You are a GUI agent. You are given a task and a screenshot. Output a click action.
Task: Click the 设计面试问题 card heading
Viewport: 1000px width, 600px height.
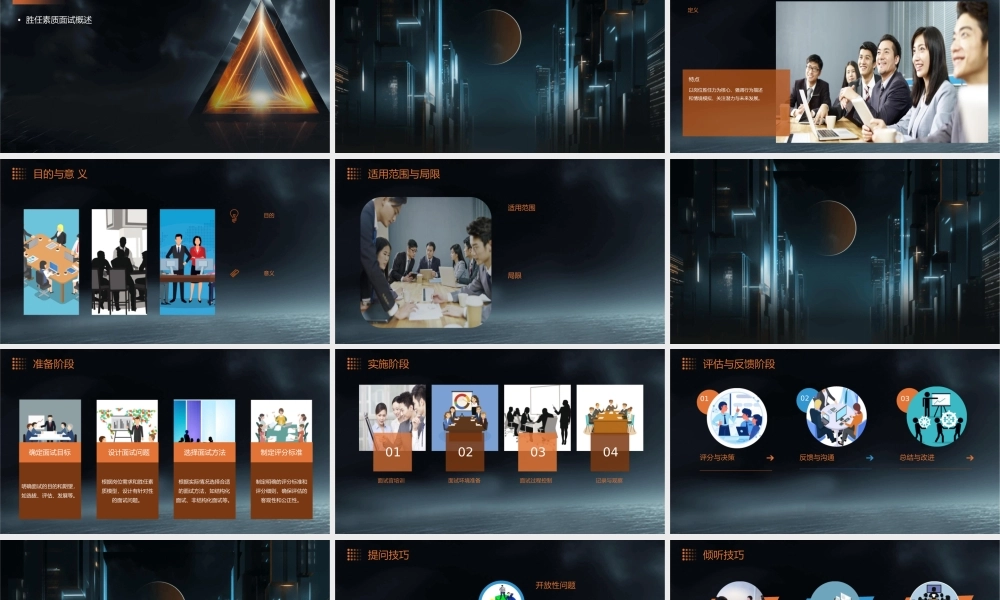click(x=128, y=452)
